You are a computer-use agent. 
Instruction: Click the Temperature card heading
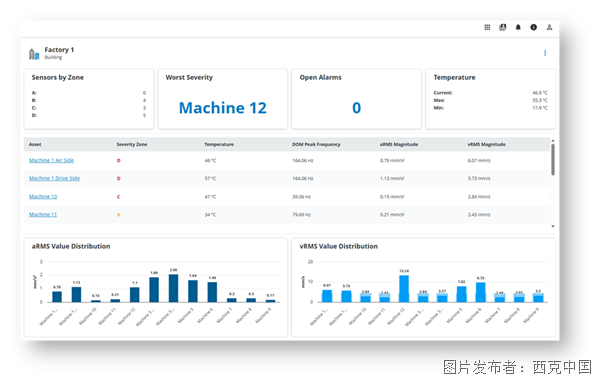454,77
